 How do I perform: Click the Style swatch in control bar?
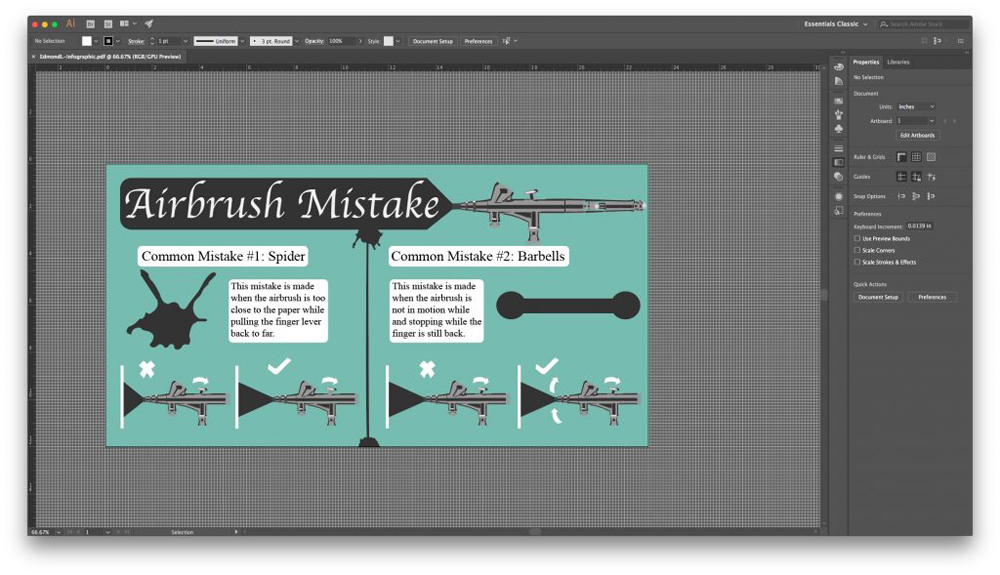pos(388,41)
